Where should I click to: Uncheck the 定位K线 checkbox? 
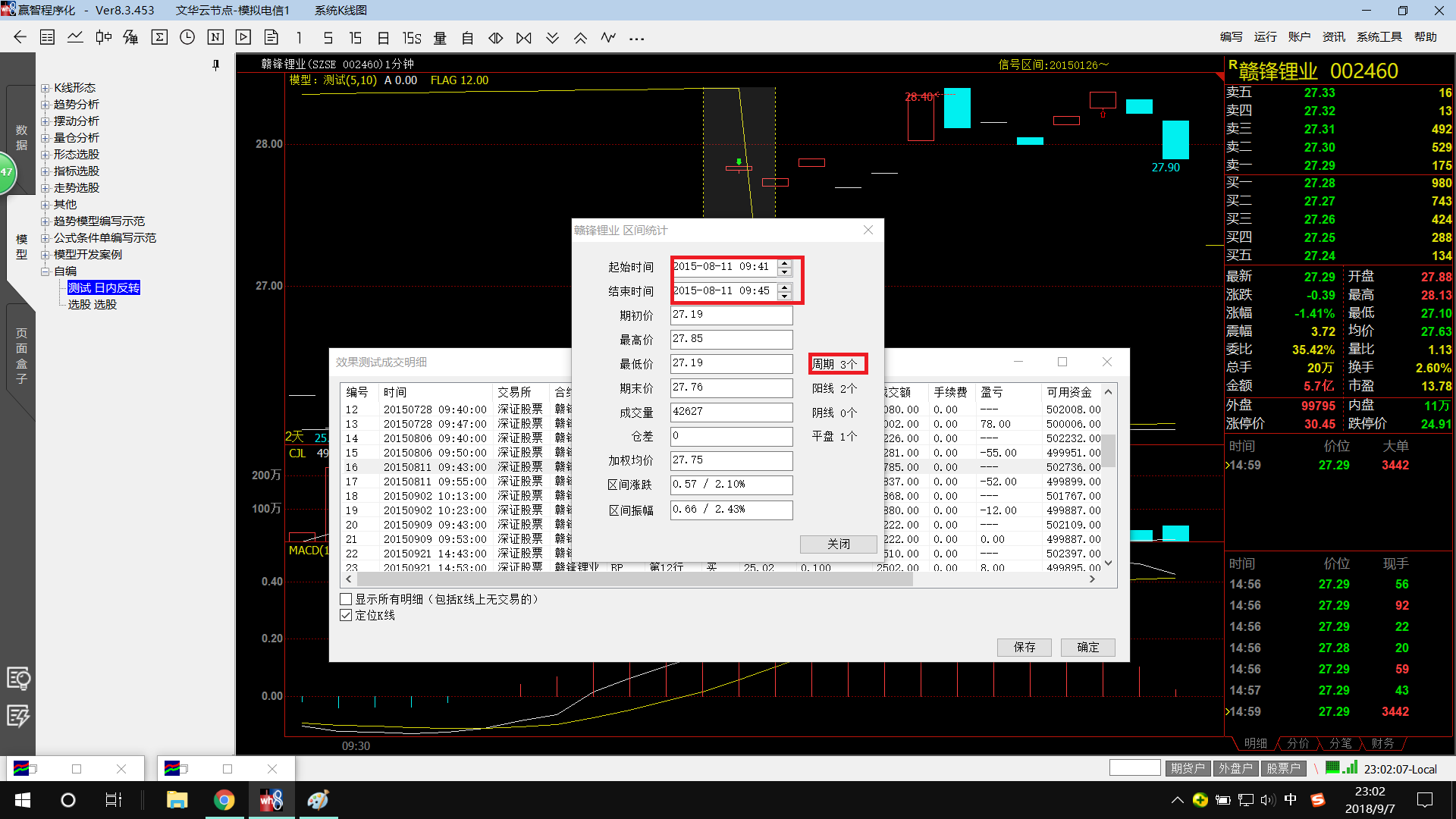point(346,615)
